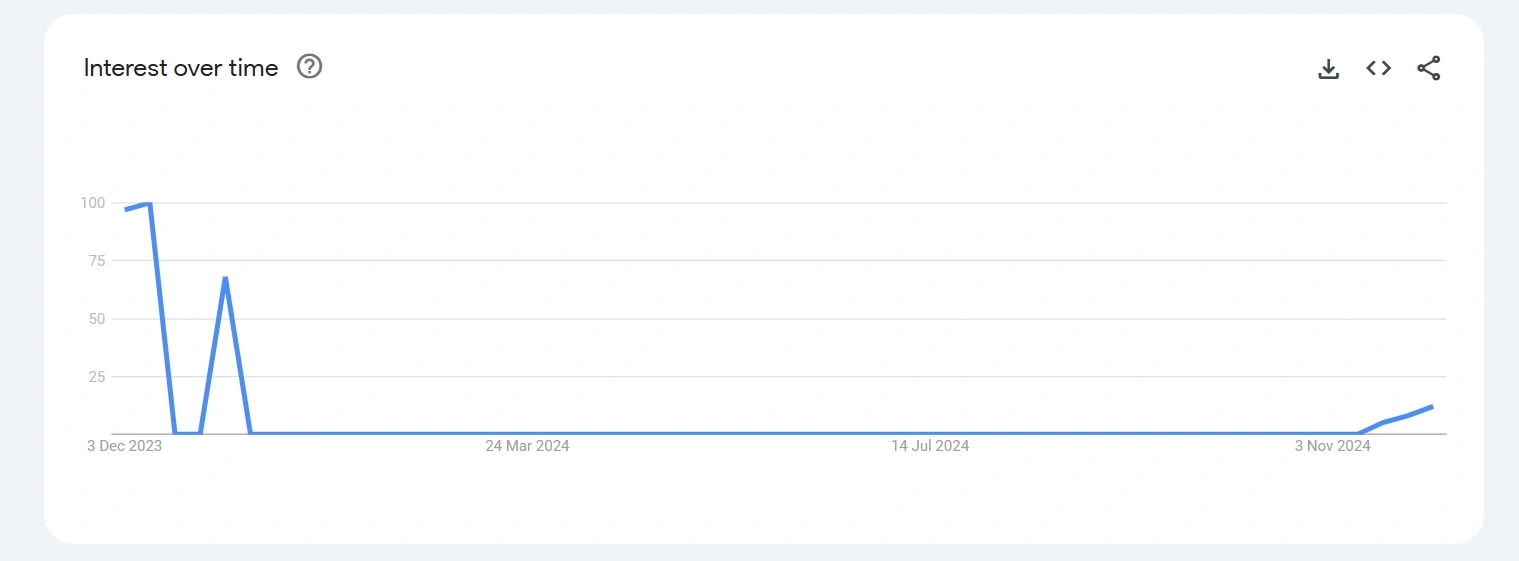Click where the line starts rising near November
This screenshot has width=1519, height=561.
point(1357,433)
